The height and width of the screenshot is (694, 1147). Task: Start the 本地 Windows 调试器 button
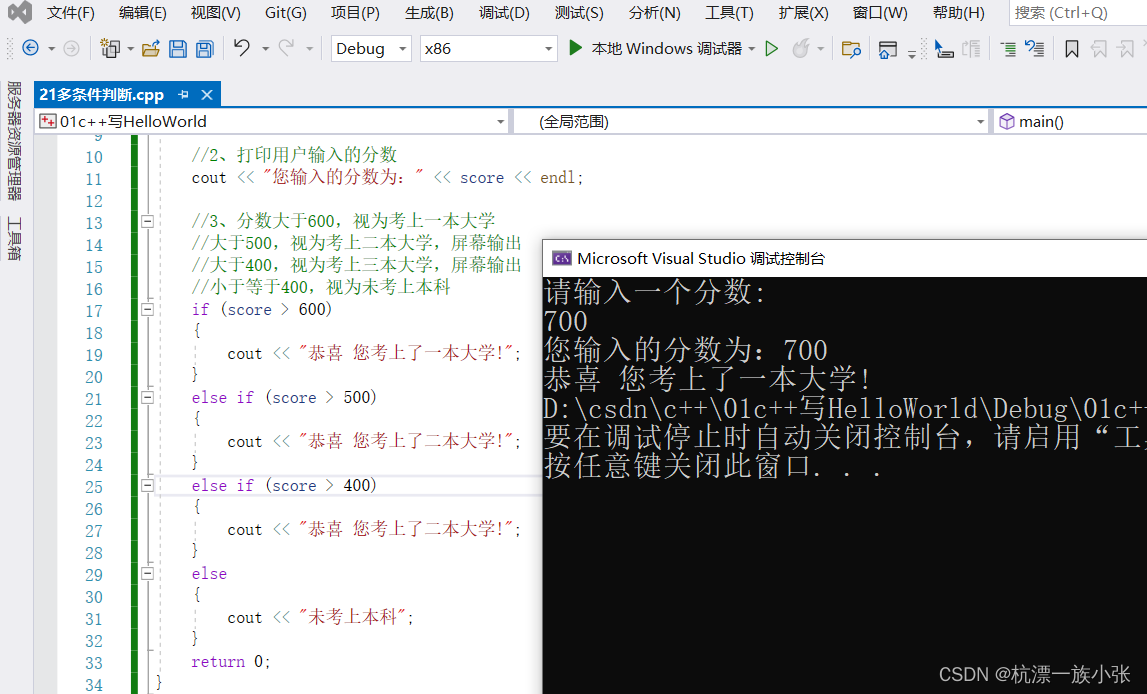tap(655, 48)
